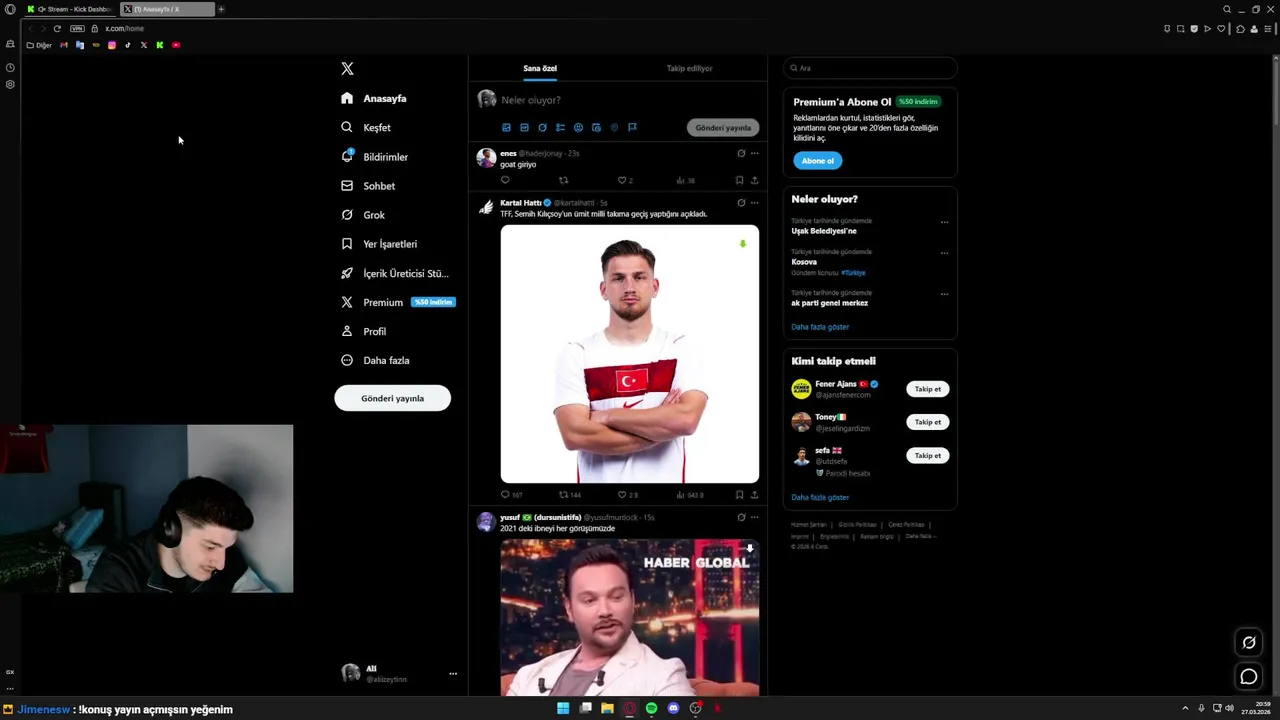The width and height of the screenshot is (1280, 720).
Task: Repost Kartal Hattı post
Action: pyautogui.click(x=563, y=494)
